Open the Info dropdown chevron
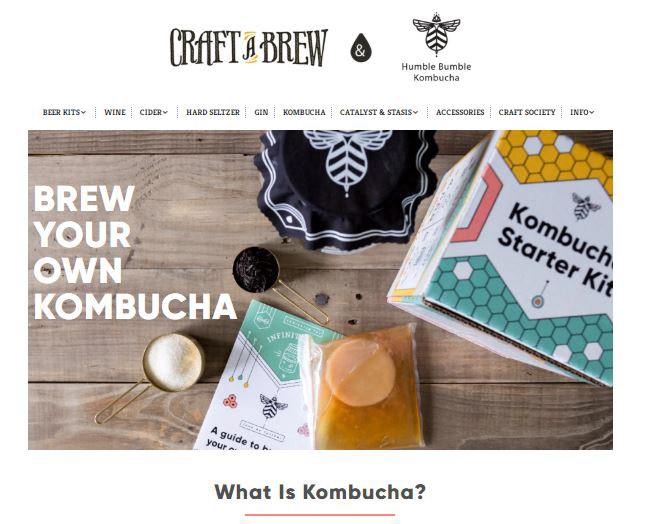 coord(592,112)
